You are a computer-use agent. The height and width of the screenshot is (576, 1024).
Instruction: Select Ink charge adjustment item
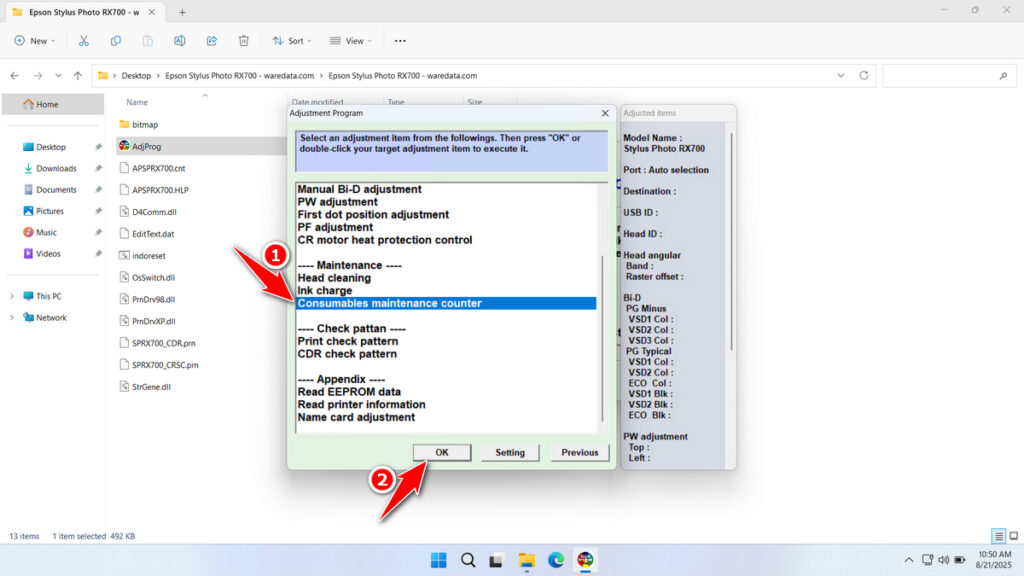pyautogui.click(x=325, y=291)
